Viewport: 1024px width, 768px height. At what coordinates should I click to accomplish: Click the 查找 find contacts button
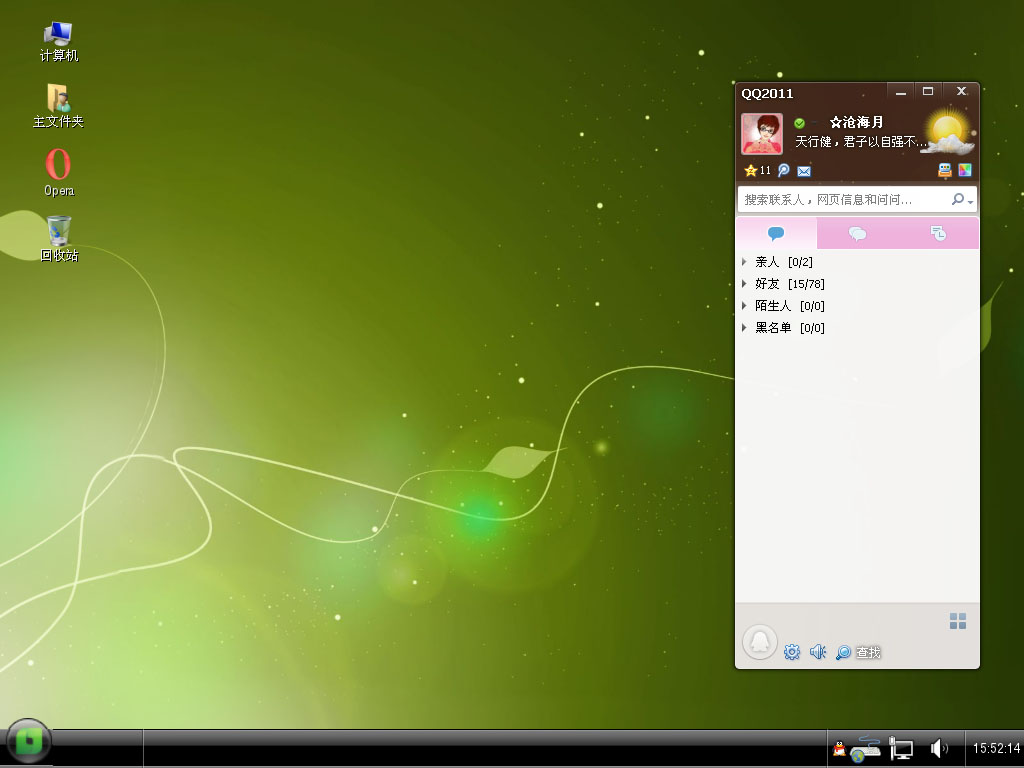[x=858, y=652]
